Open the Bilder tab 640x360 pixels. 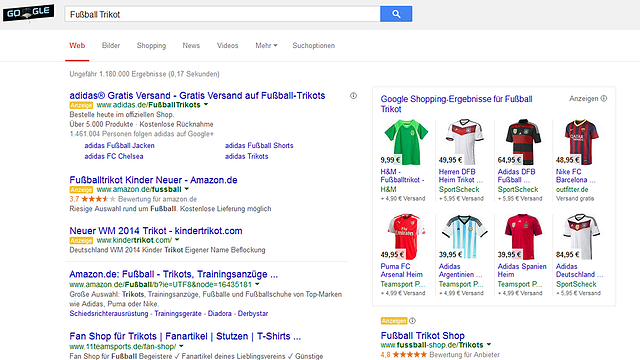click(x=111, y=46)
